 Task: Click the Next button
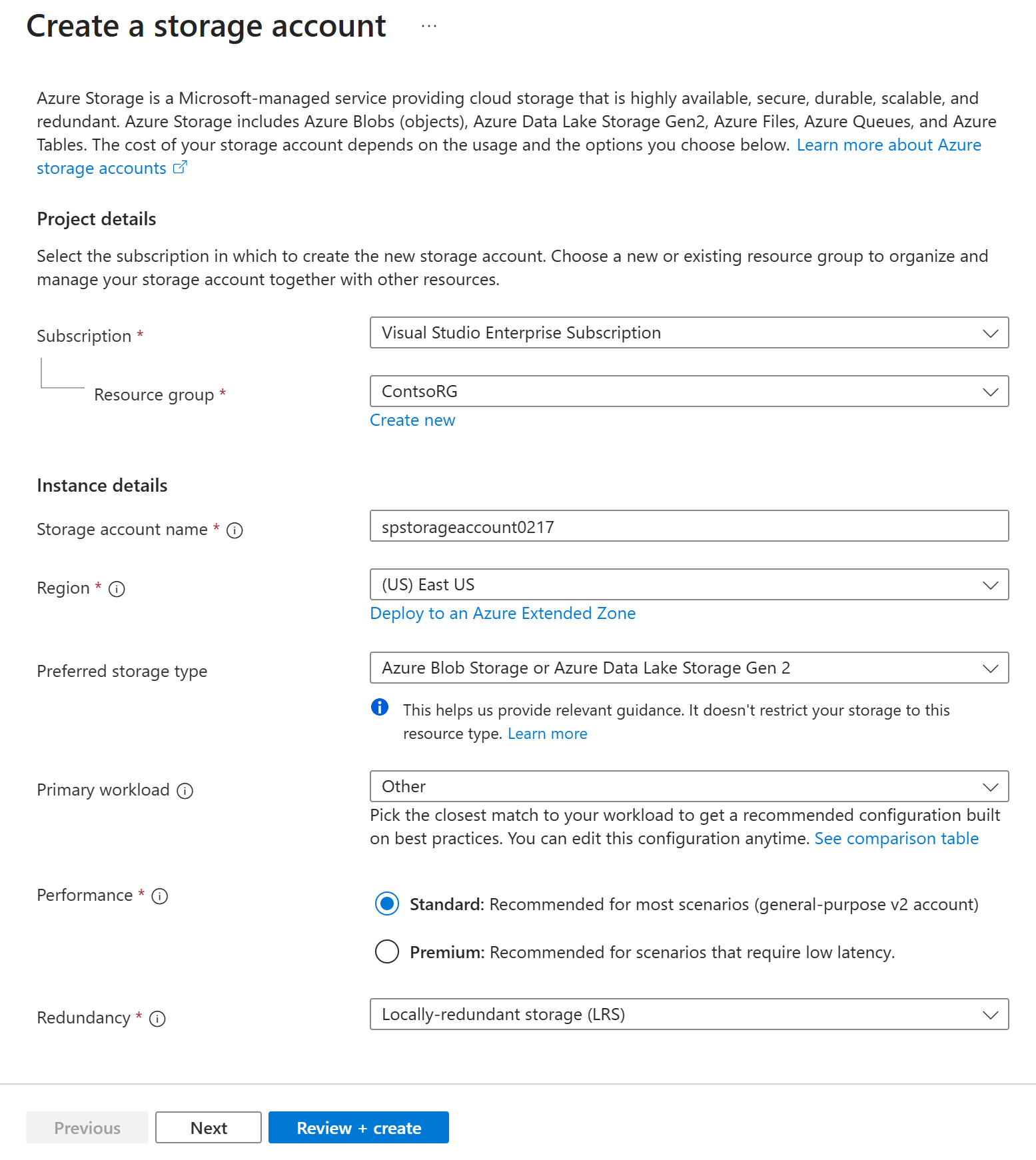[x=209, y=1128]
